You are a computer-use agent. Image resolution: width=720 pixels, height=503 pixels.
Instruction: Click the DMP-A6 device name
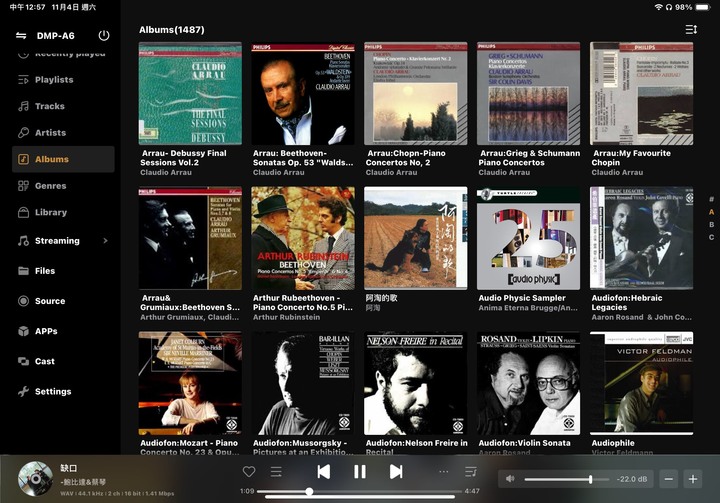pos(56,36)
